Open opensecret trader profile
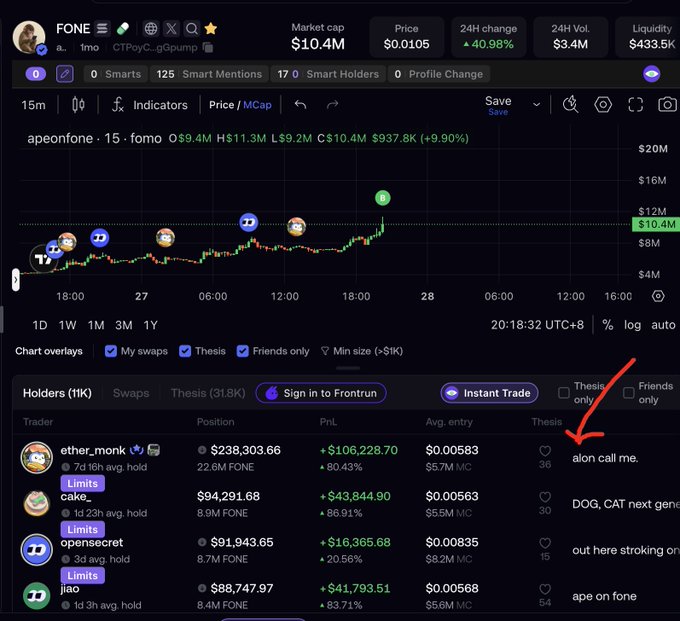The width and height of the screenshot is (680, 621). [x=92, y=543]
